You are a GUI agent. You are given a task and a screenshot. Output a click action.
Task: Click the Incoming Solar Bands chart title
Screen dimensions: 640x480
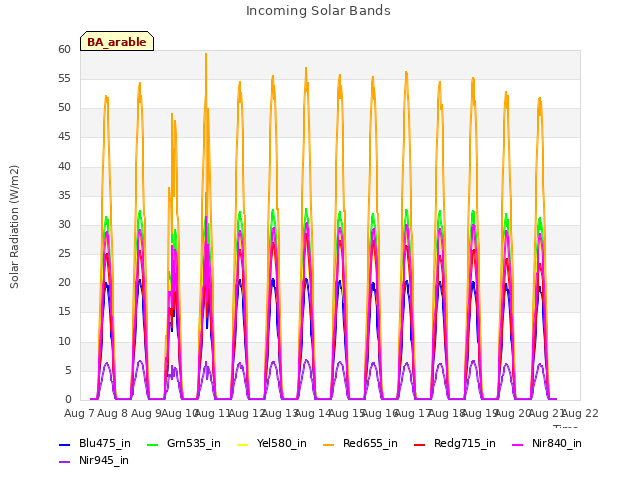[x=318, y=11]
